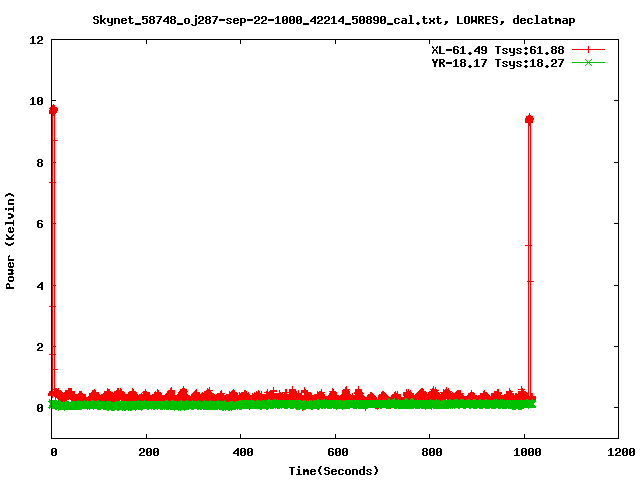Click the plot title Skynet_58748_oj287 filename
This screenshot has width=640, height=480.
click(x=333, y=20)
